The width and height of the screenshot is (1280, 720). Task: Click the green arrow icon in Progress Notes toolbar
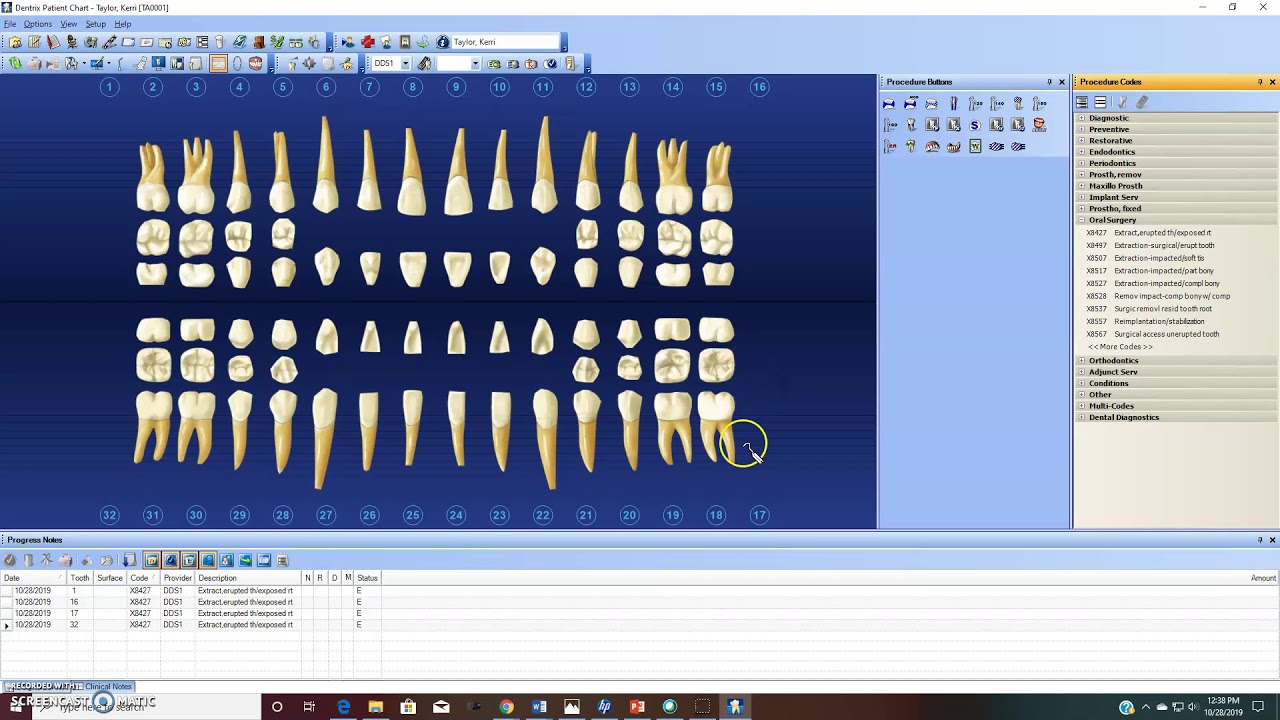(x=245, y=560)
